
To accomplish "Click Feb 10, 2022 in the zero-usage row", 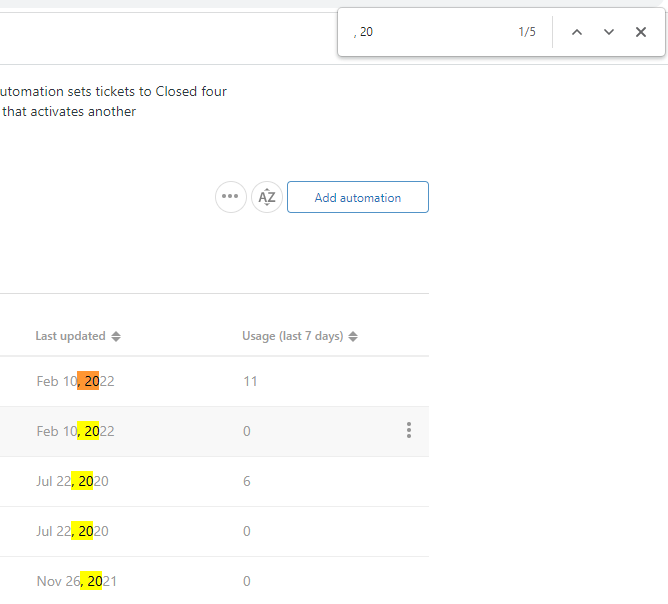I will pyautogui.click(x=75, y=431).
